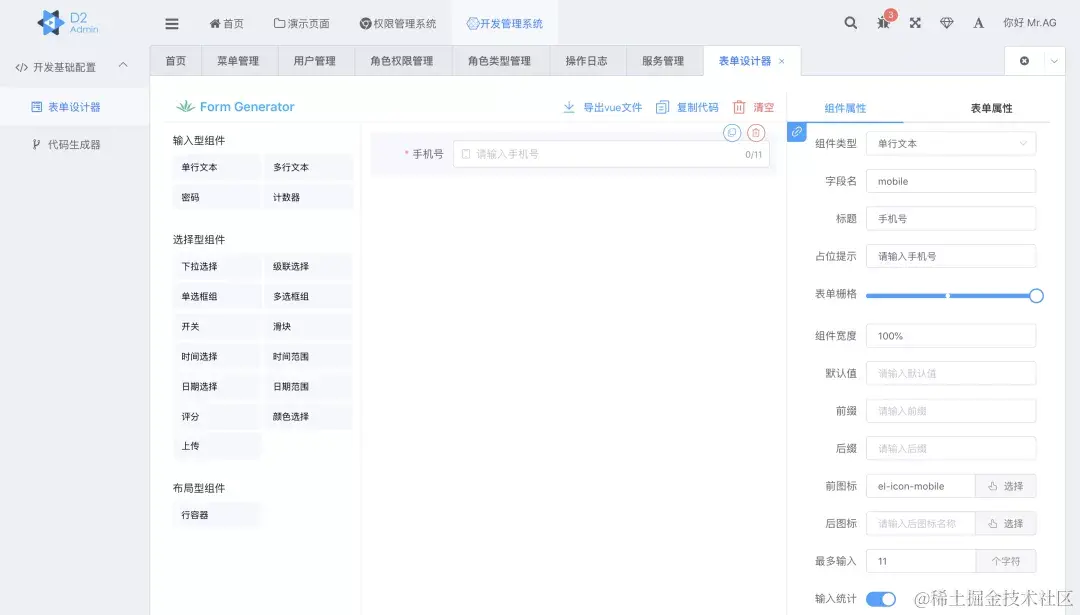Click 选择 next to 前图标
1080x615 pixels.
tap(1006, 485)
